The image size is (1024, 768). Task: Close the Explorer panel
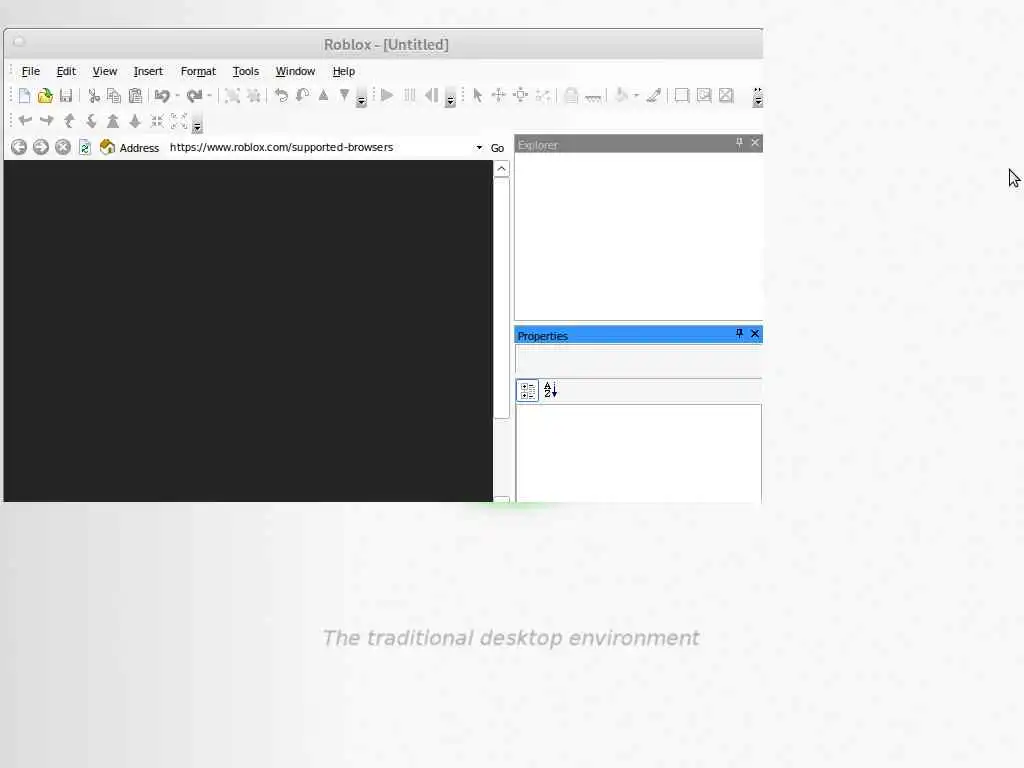tap(755, 142)
